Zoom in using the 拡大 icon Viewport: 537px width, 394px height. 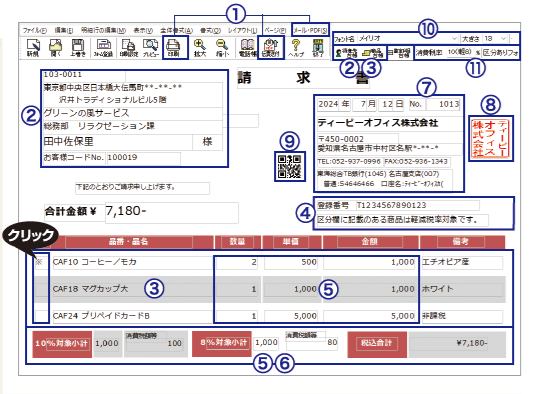tap(200, 48)
